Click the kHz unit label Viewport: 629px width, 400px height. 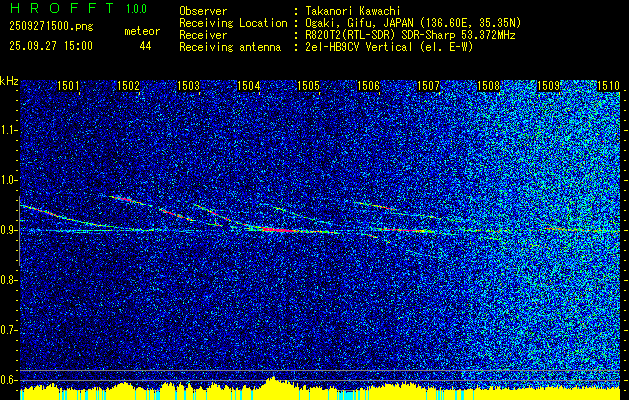[9, 81]
